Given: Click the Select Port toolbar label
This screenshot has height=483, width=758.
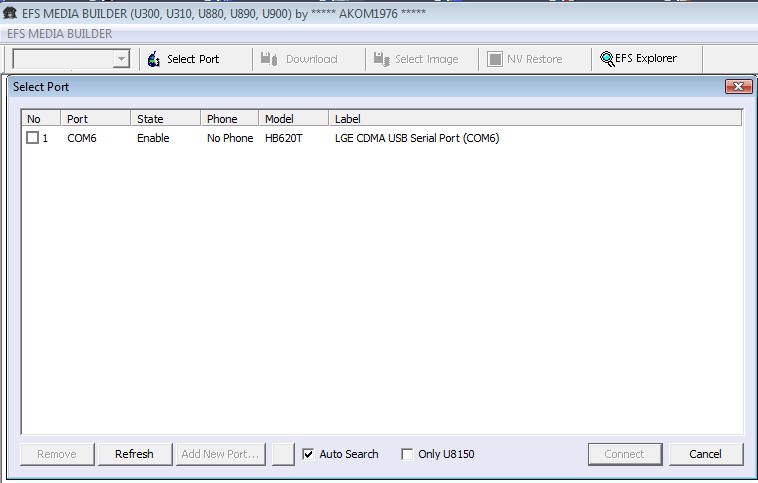Looking at the screenshot, I should [x=193, y=59].
